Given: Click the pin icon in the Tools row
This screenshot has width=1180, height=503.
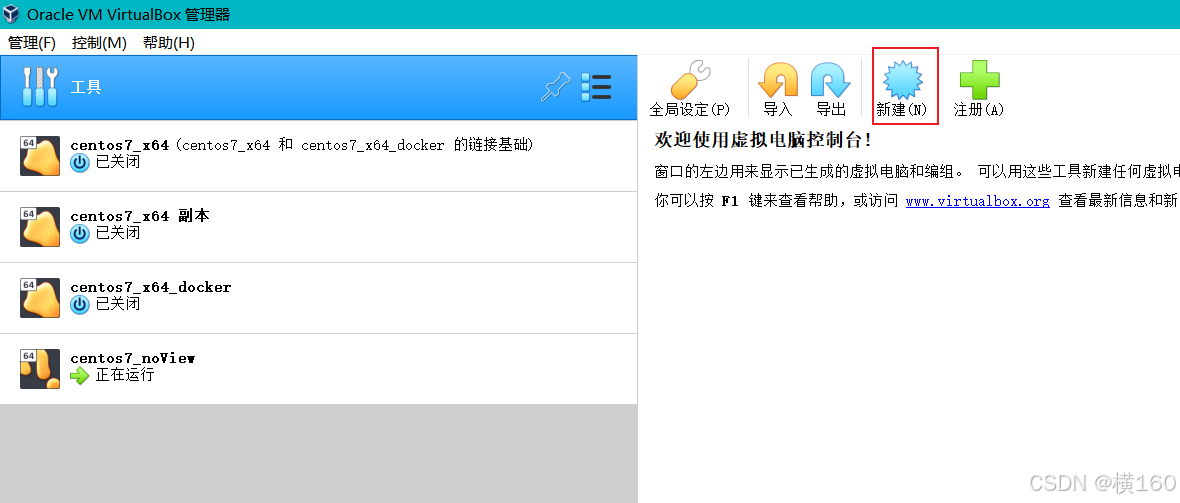Looking at the screenshot, I should pos(555,87).
